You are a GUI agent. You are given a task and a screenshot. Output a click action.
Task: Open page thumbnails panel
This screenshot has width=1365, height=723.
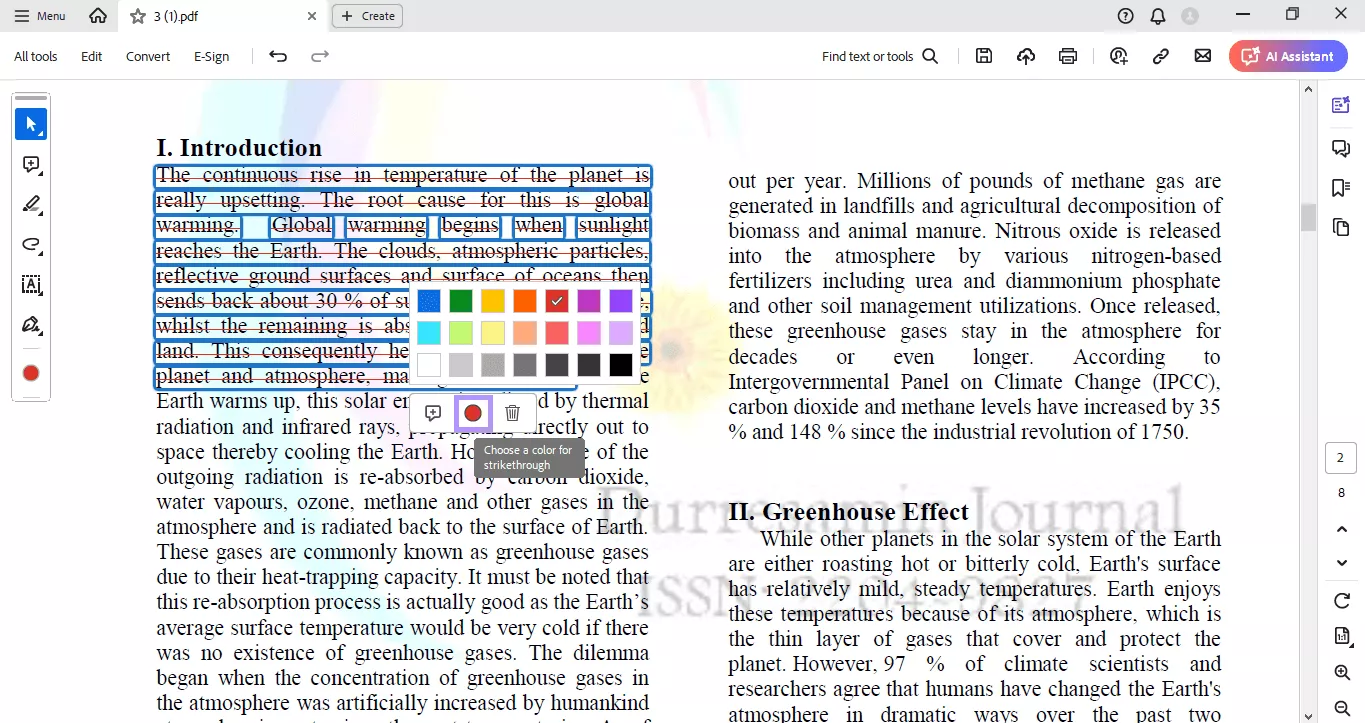[1341, 227]
